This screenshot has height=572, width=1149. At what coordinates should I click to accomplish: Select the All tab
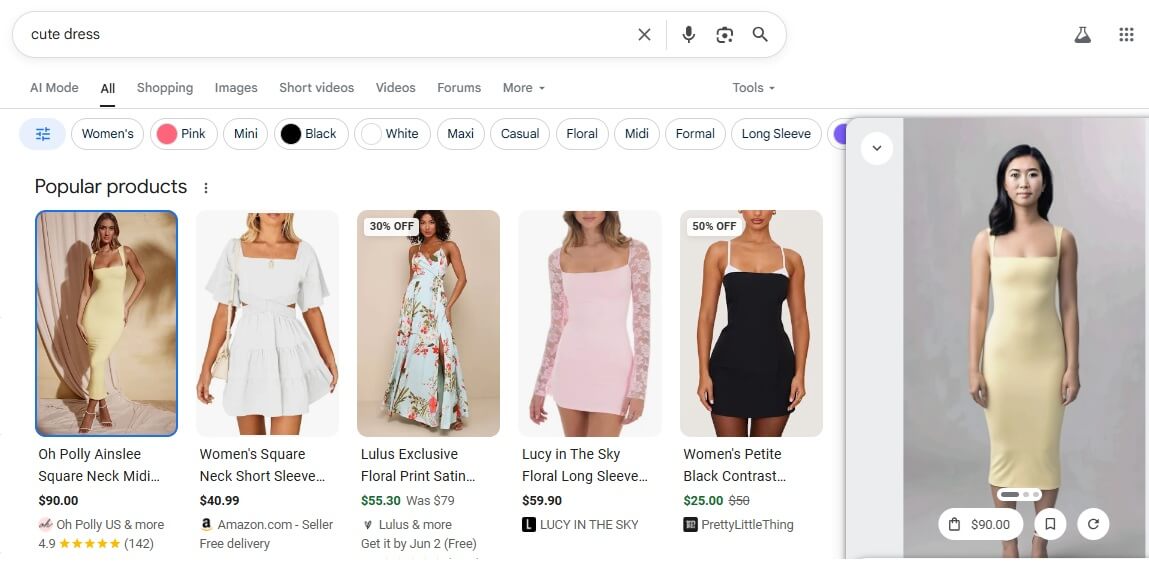[108, 89]
